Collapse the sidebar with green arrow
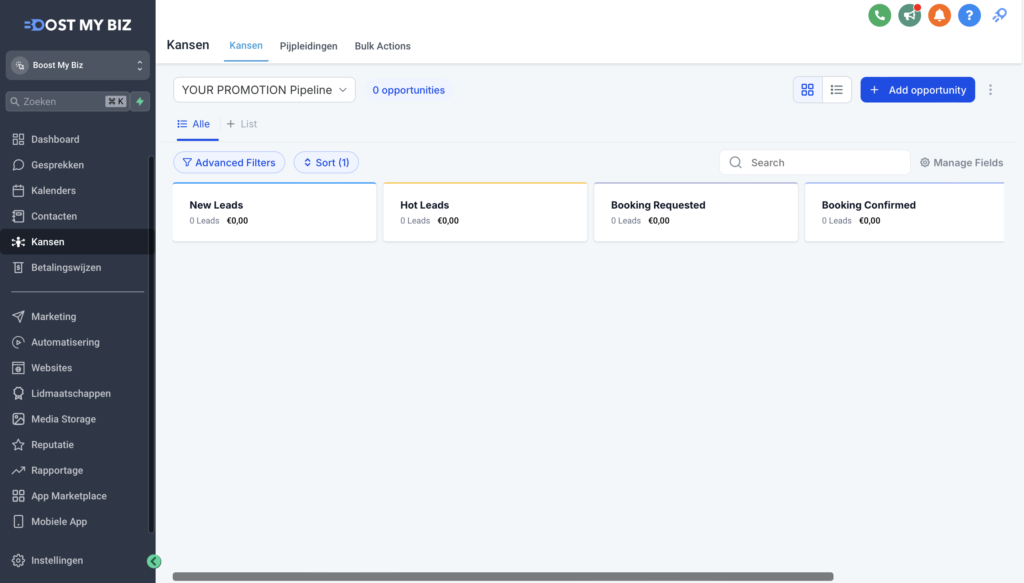Image resolution: width=1024 pixels, height=583 pixels. tap(154, 561)
